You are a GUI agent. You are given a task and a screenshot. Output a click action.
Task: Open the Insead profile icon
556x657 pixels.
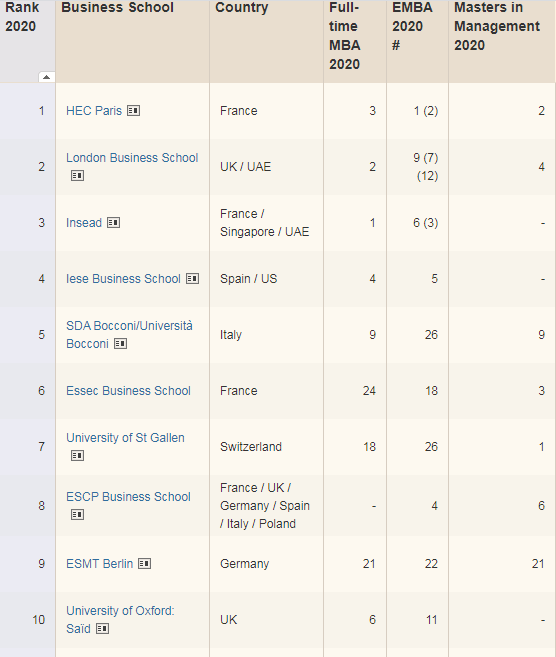point(114,222)
